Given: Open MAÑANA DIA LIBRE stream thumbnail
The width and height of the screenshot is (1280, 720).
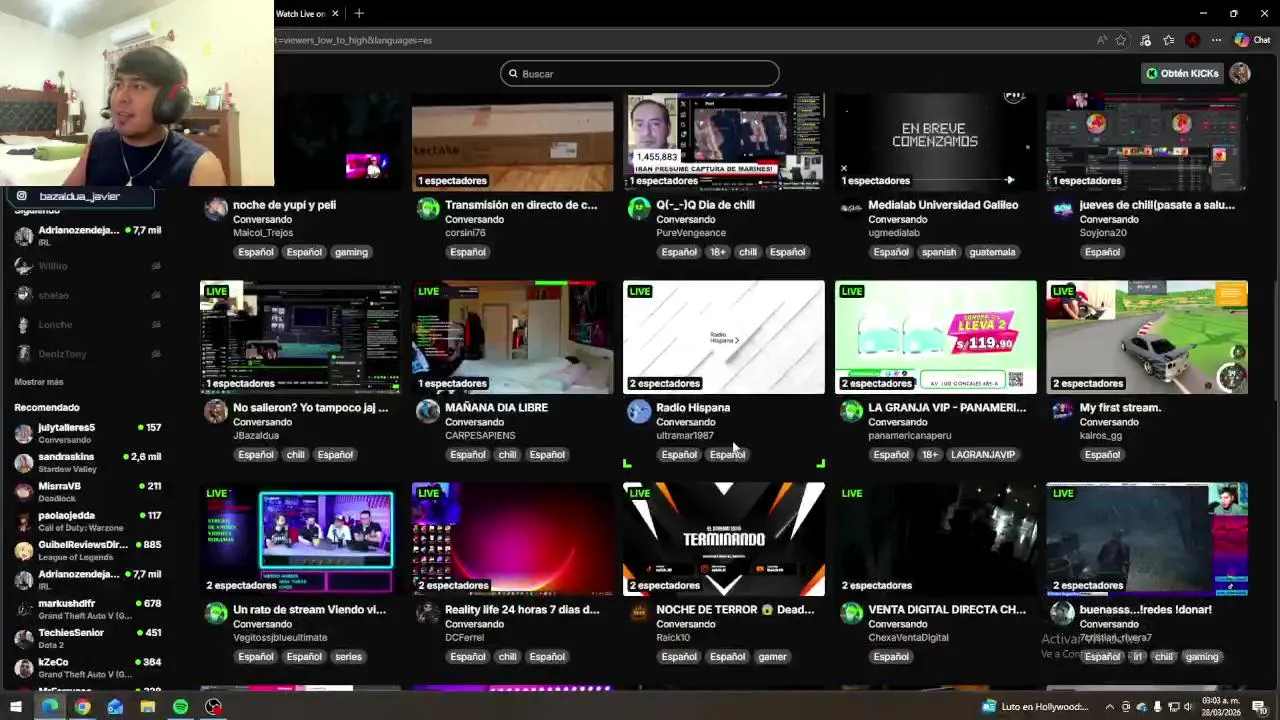Looking at the screenshot, I should pyautogui.click(x=512, y=337).
